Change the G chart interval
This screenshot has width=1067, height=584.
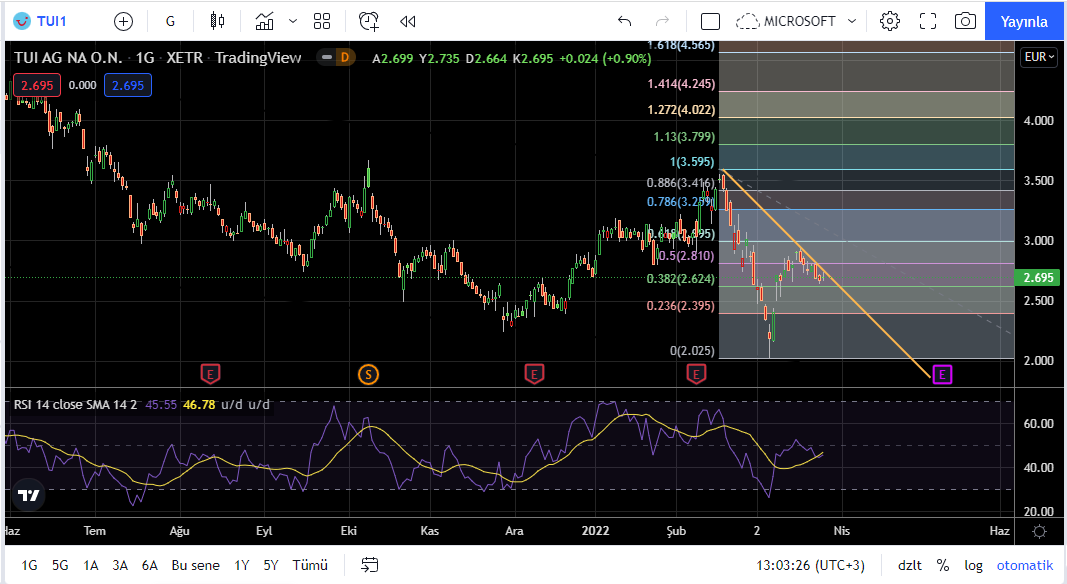coord(170,21)
